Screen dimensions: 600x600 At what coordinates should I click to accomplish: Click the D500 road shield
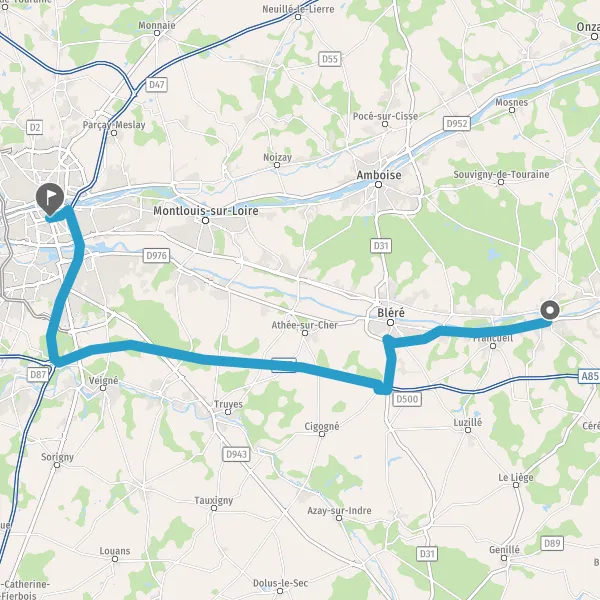coord(407,399)
